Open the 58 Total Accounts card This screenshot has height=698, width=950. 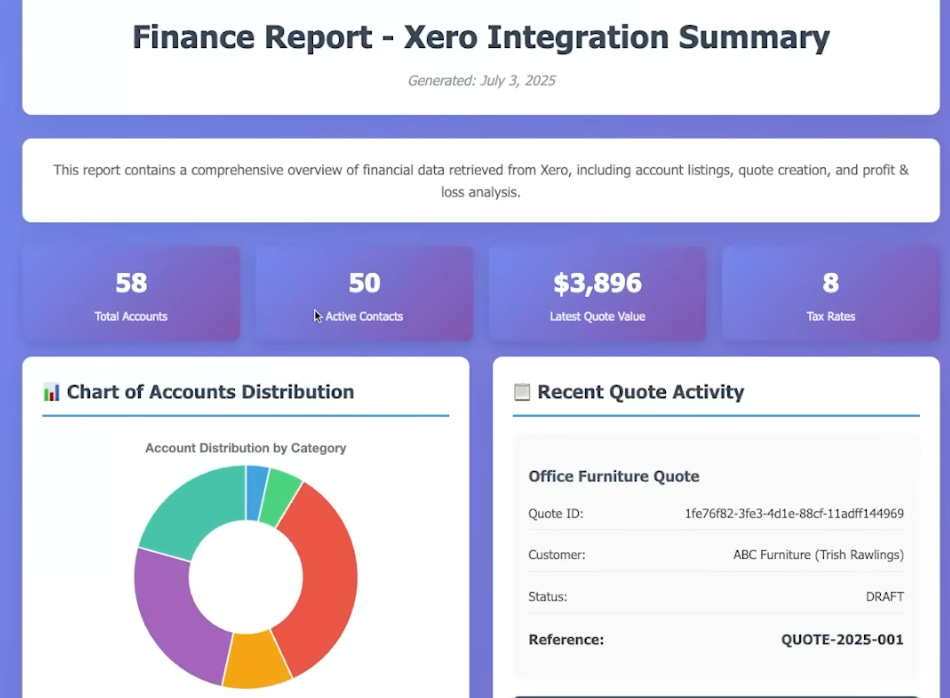pos(131,293)
